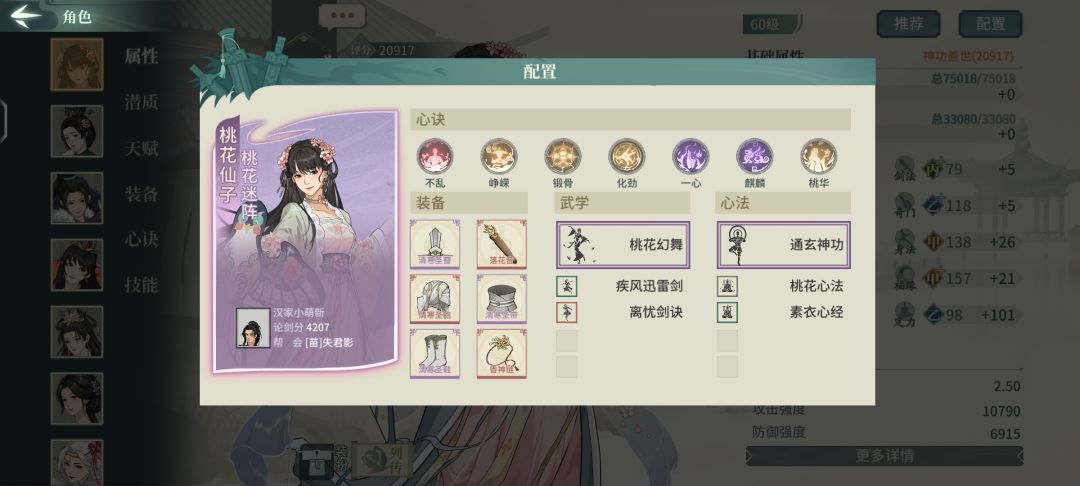This screenshot has height=486, width=1080.
Task: Select the purple 一心 icon
Action: [691, 156]
